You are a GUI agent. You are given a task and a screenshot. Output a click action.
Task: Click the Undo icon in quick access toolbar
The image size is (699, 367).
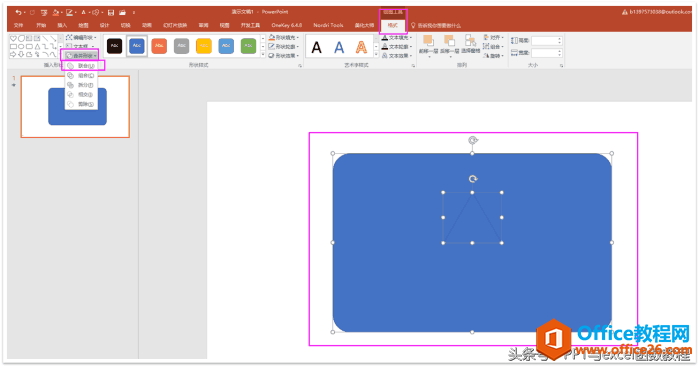pyautogui.click(x=18, y=12)
